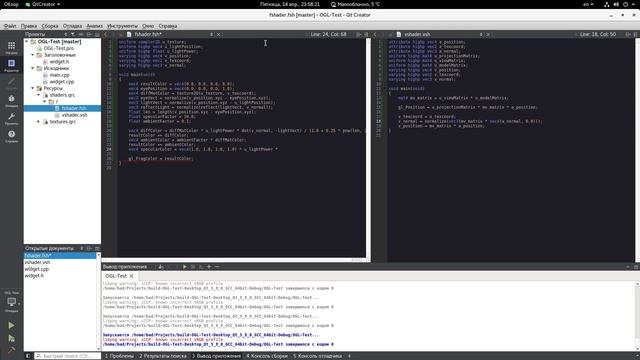Build project with hammer icon

tap(11, 350)
